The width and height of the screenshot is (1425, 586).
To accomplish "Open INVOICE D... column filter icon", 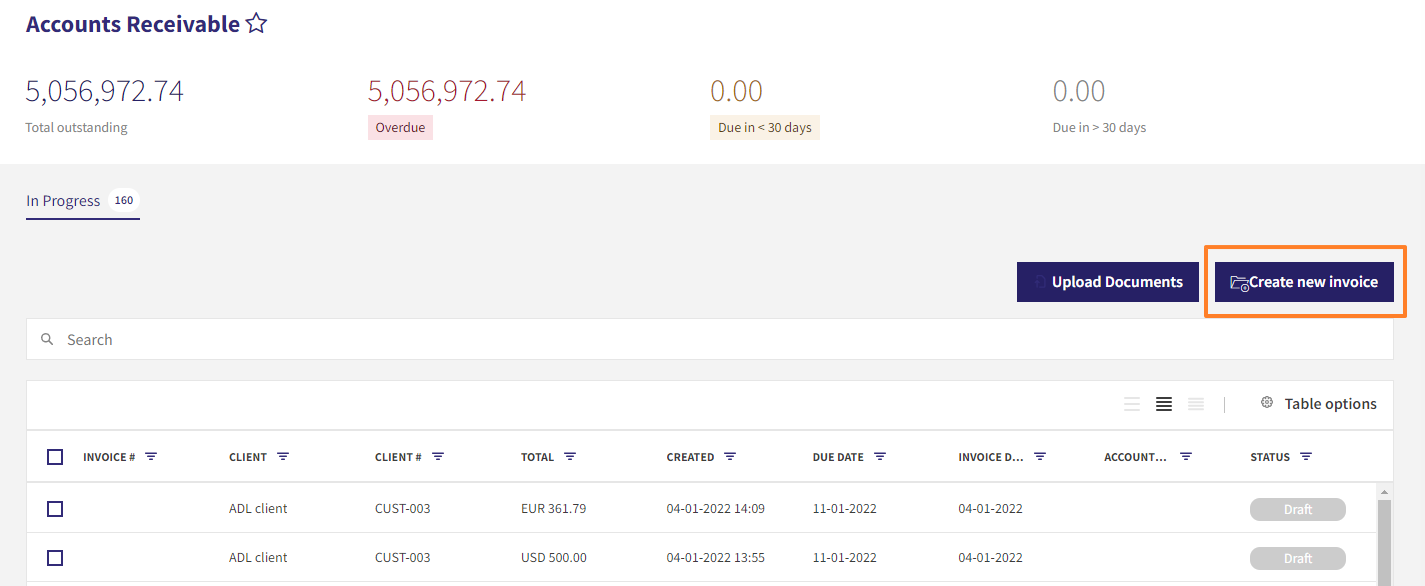I will [1040, 457].
